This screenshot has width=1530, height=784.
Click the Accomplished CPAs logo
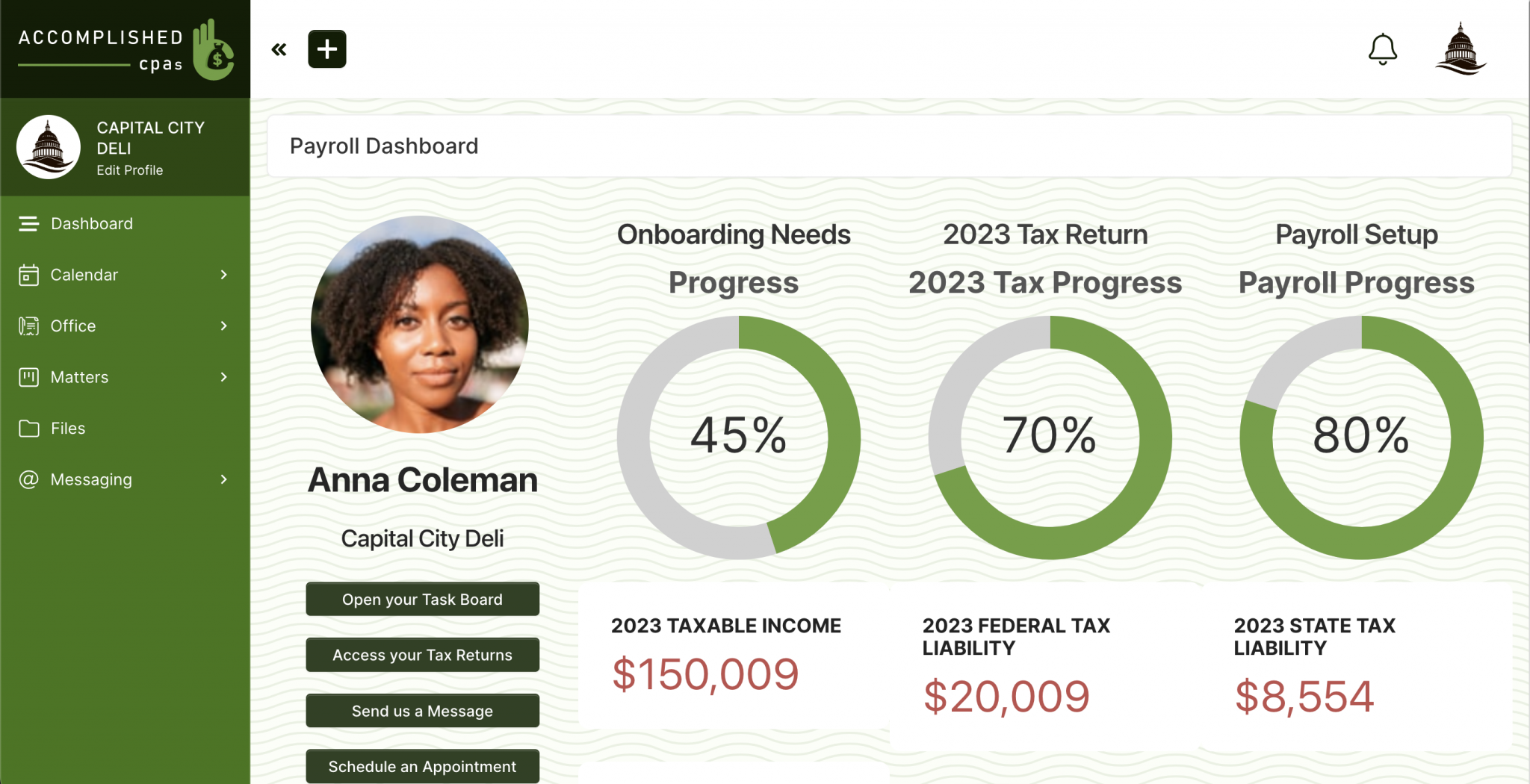tap(126, 49)
